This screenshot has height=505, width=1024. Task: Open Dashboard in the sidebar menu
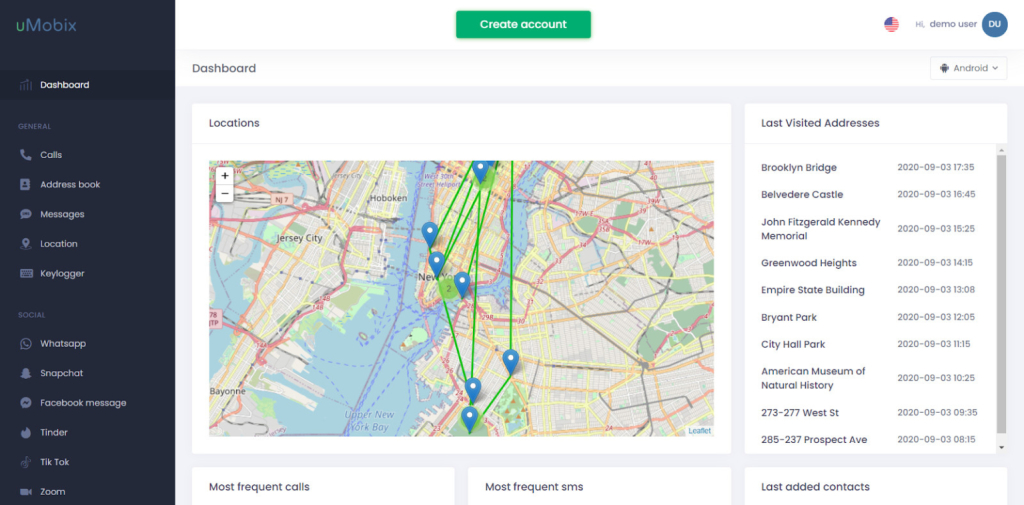pyautogui.click(x=64, y=85)
